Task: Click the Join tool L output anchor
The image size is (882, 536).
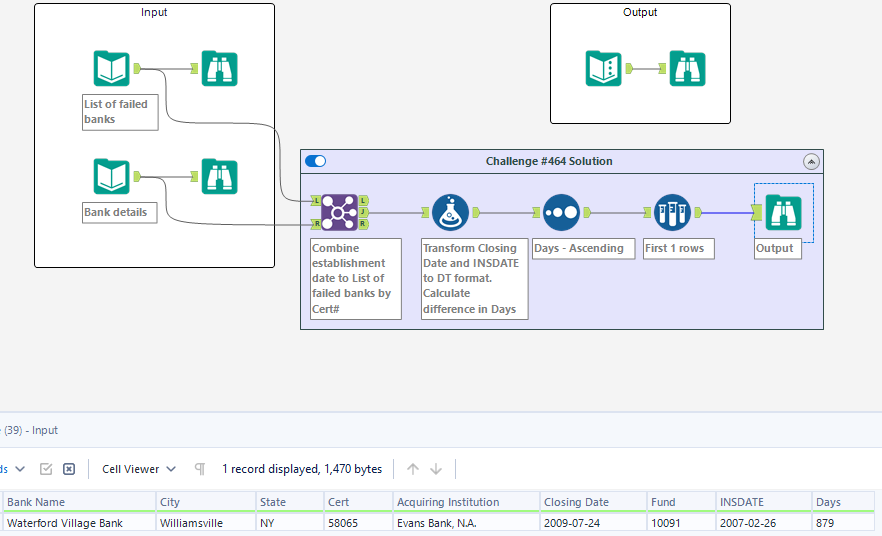Action: click(x=363, y=200)
